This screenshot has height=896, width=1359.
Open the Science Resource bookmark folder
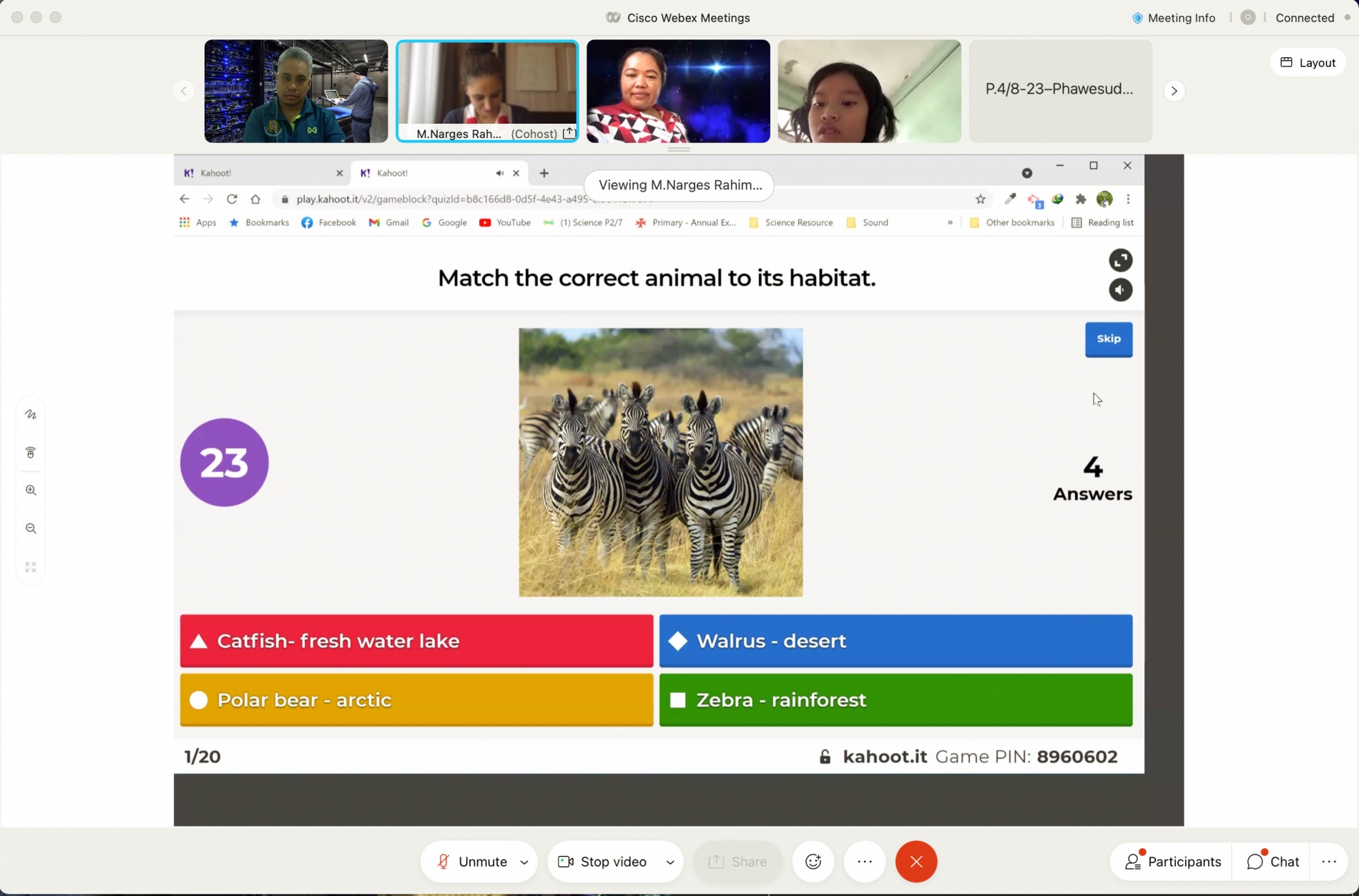791,222
